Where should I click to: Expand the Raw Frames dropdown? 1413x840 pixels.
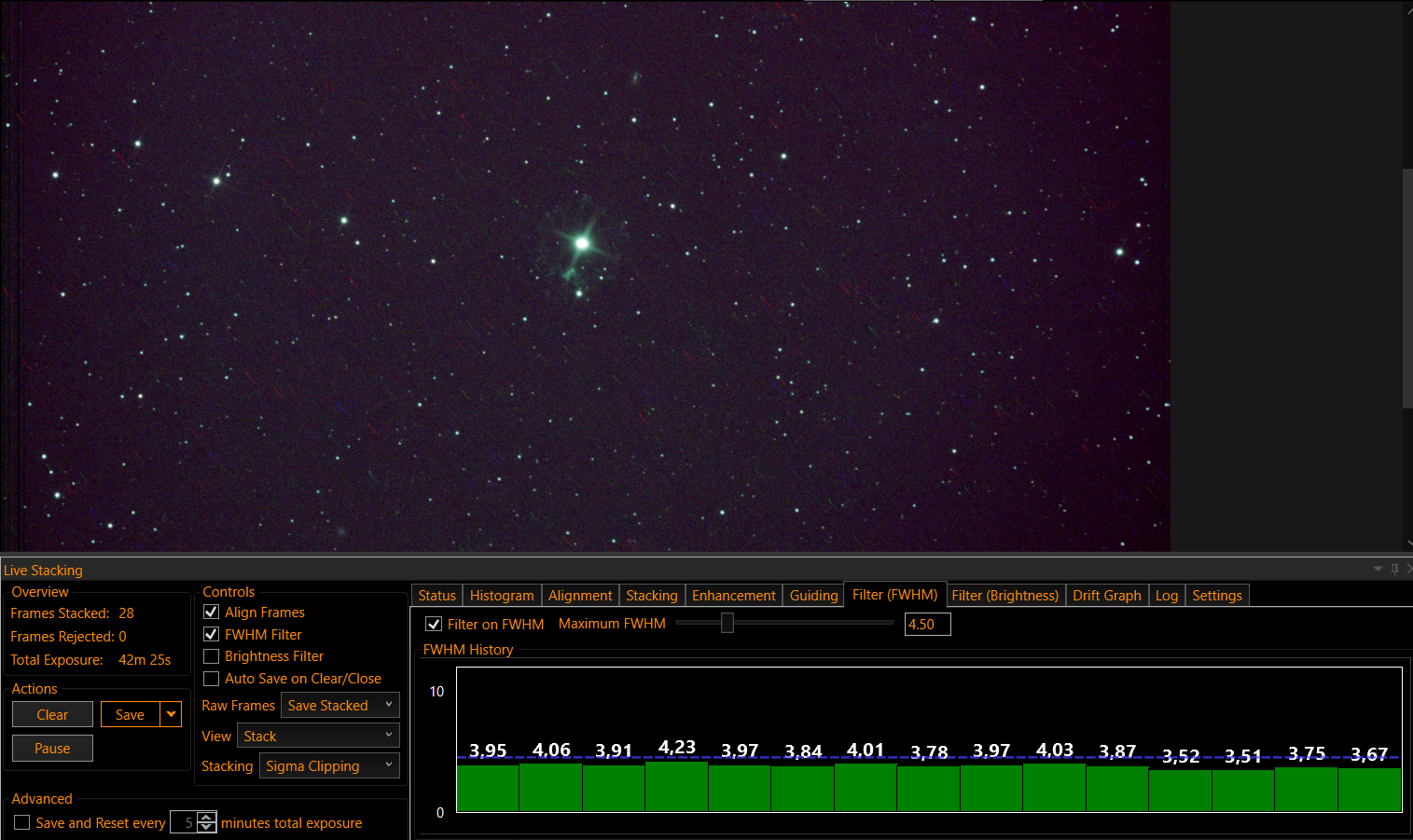[339, 706]
